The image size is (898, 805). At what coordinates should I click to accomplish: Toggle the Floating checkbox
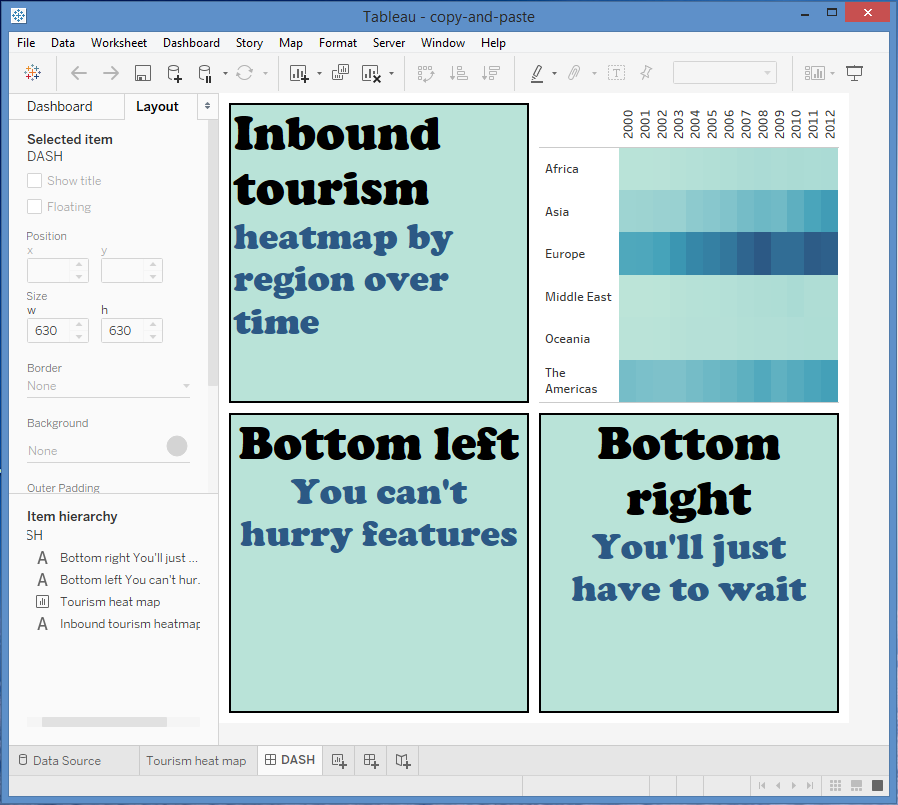[x=35, y=207]
